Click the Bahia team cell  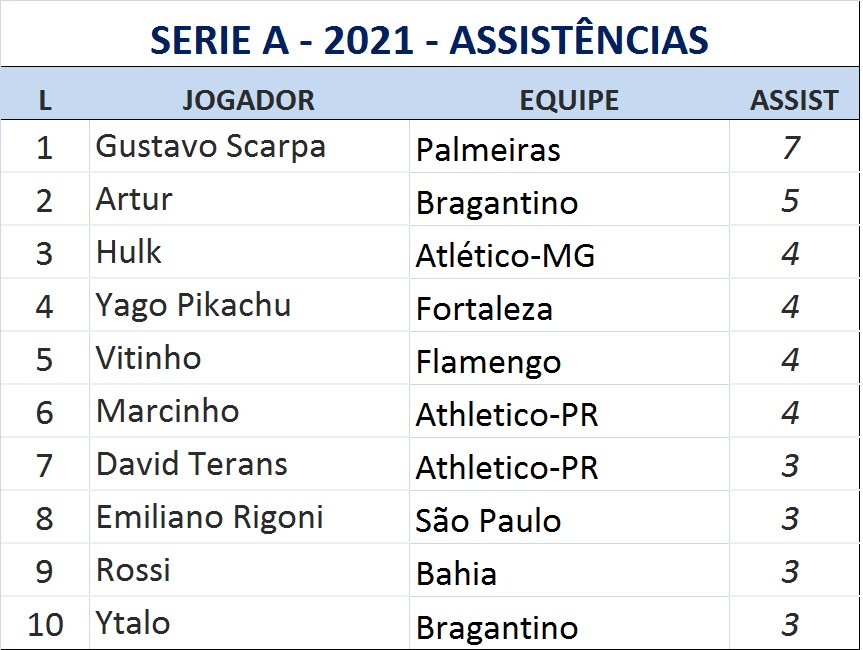456,574
